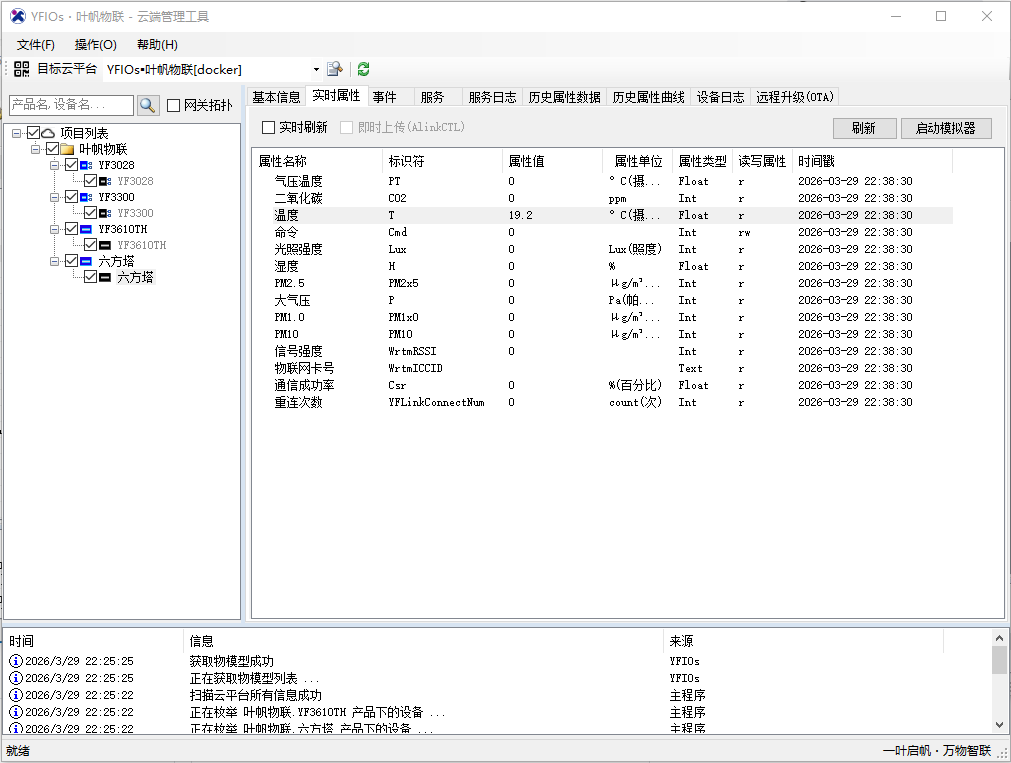Open the 操作(O) menu
Image resolution: width=1011 pixels, height=763 pixels.
[93, 44]
